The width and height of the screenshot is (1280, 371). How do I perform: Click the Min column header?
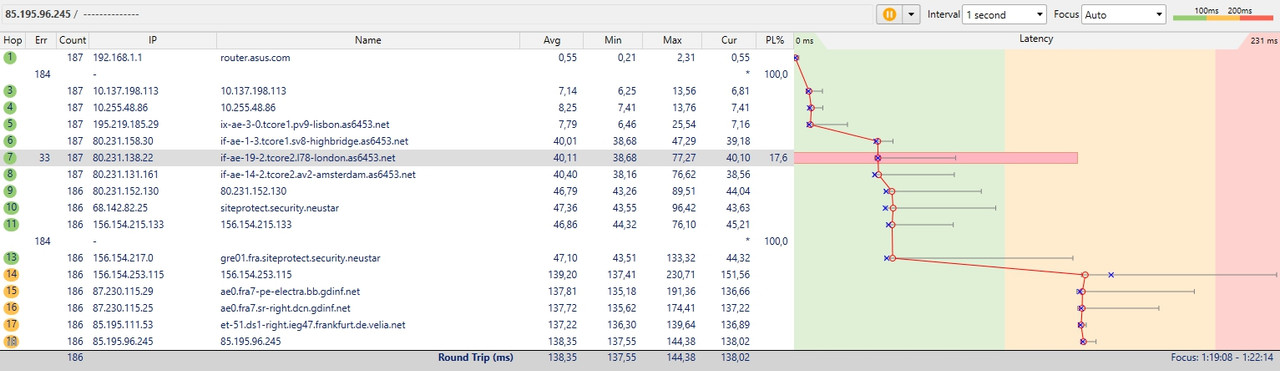tap(613, 40)
